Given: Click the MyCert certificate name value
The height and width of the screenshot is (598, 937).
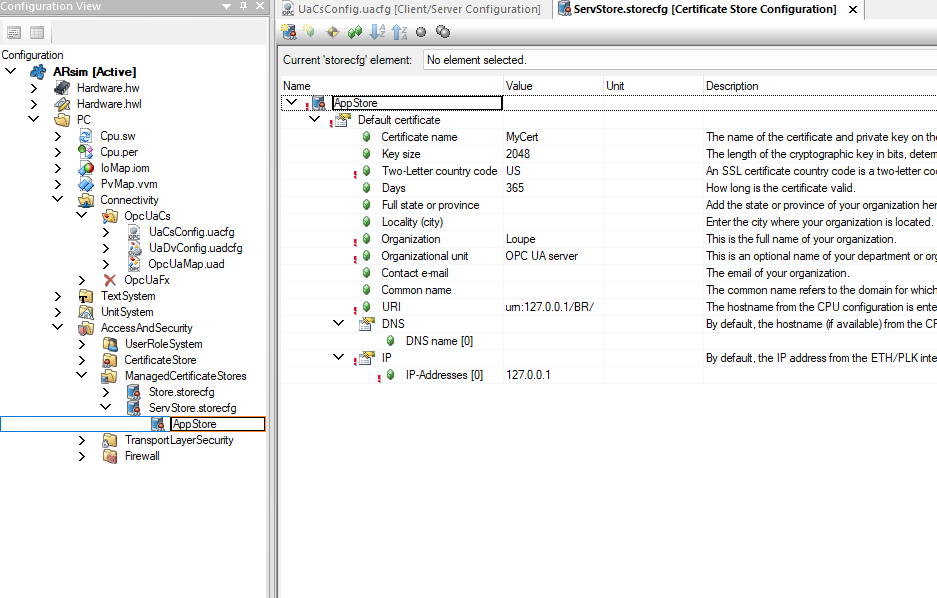Looking at the screenshot, I should pos(522,137).
